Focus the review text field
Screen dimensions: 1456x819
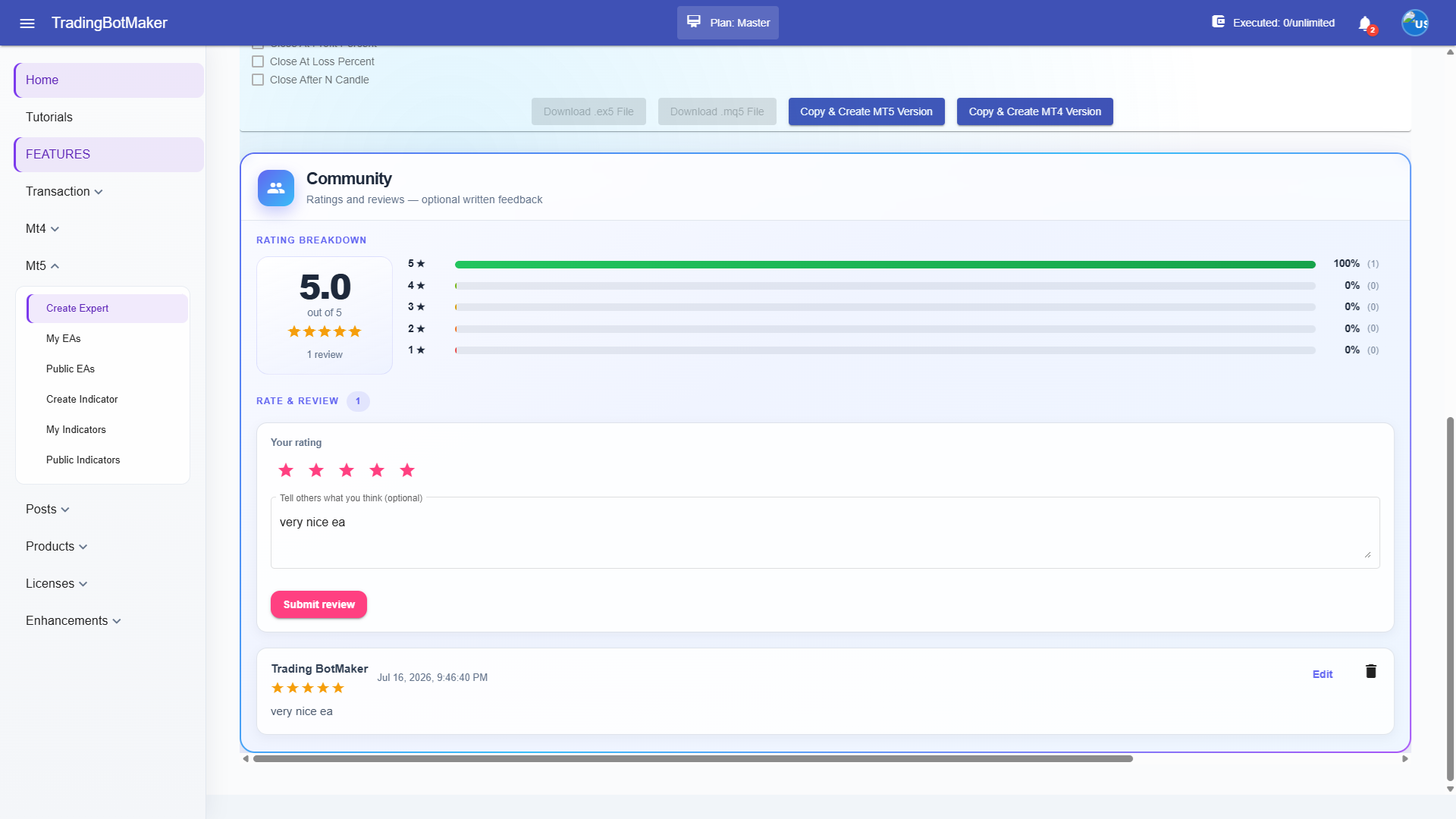tap(825, 532)
